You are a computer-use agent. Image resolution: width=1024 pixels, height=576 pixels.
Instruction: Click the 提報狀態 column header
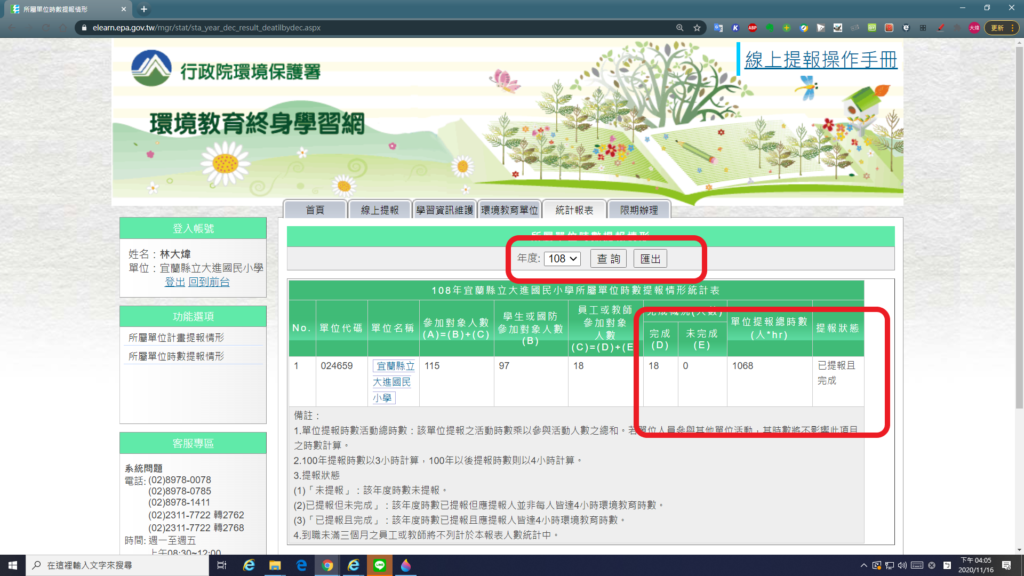coord(837,328)
